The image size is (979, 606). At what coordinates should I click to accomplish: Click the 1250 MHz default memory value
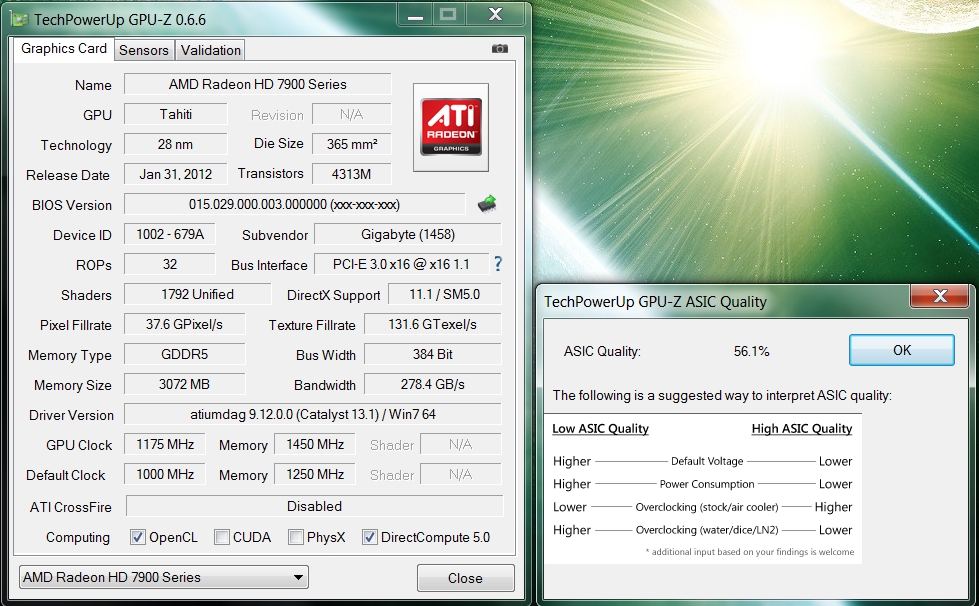pyautogui.click(x=315, y=474)
